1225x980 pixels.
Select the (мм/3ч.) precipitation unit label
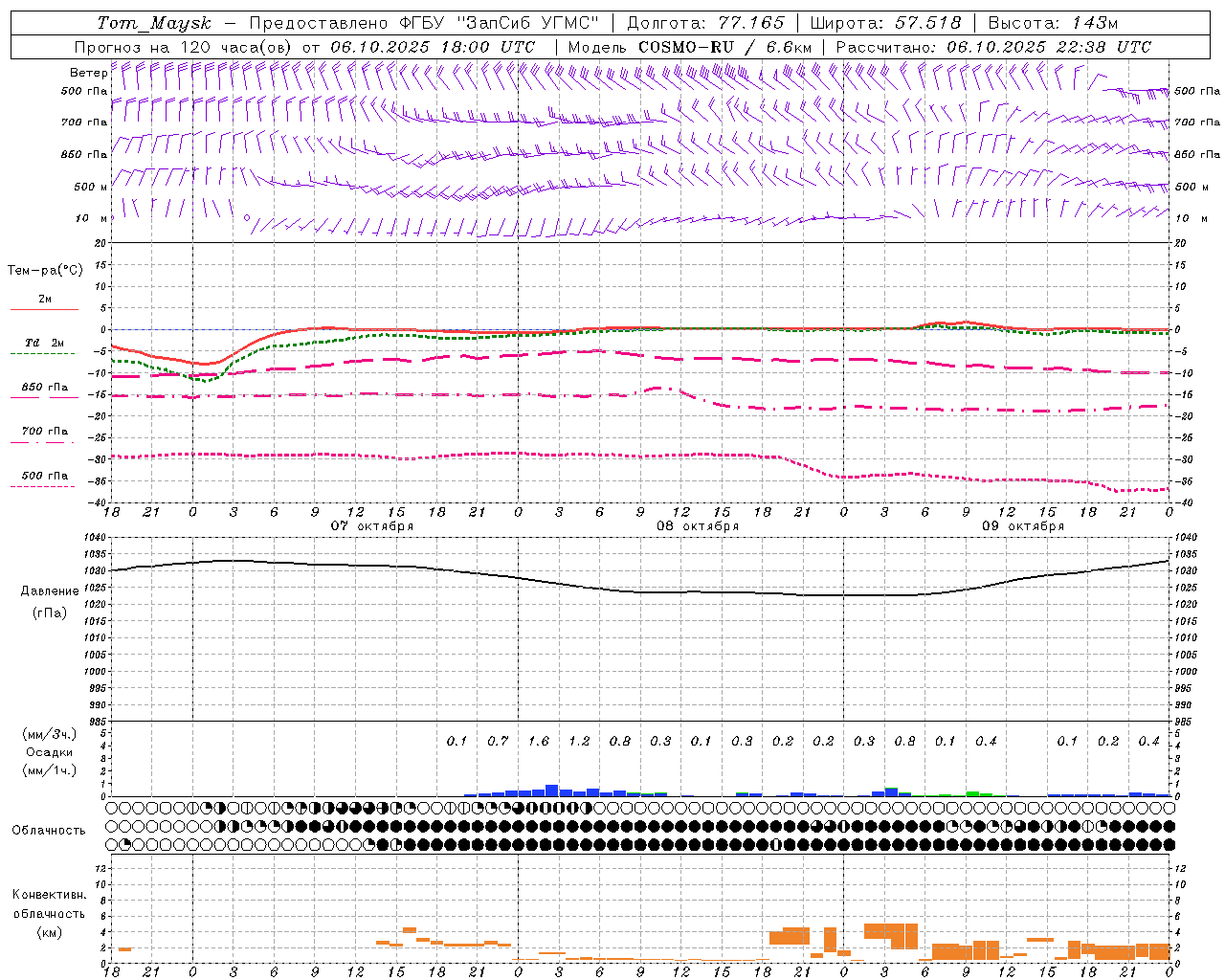(50, 734)
